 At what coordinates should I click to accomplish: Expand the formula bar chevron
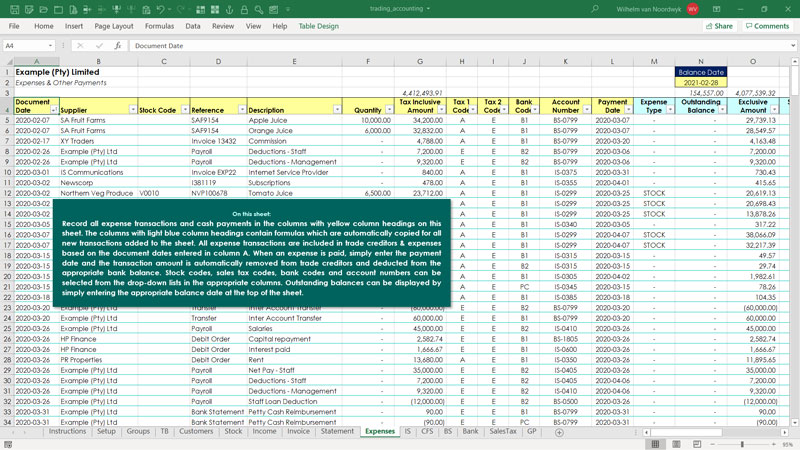[x=793, y=45]
